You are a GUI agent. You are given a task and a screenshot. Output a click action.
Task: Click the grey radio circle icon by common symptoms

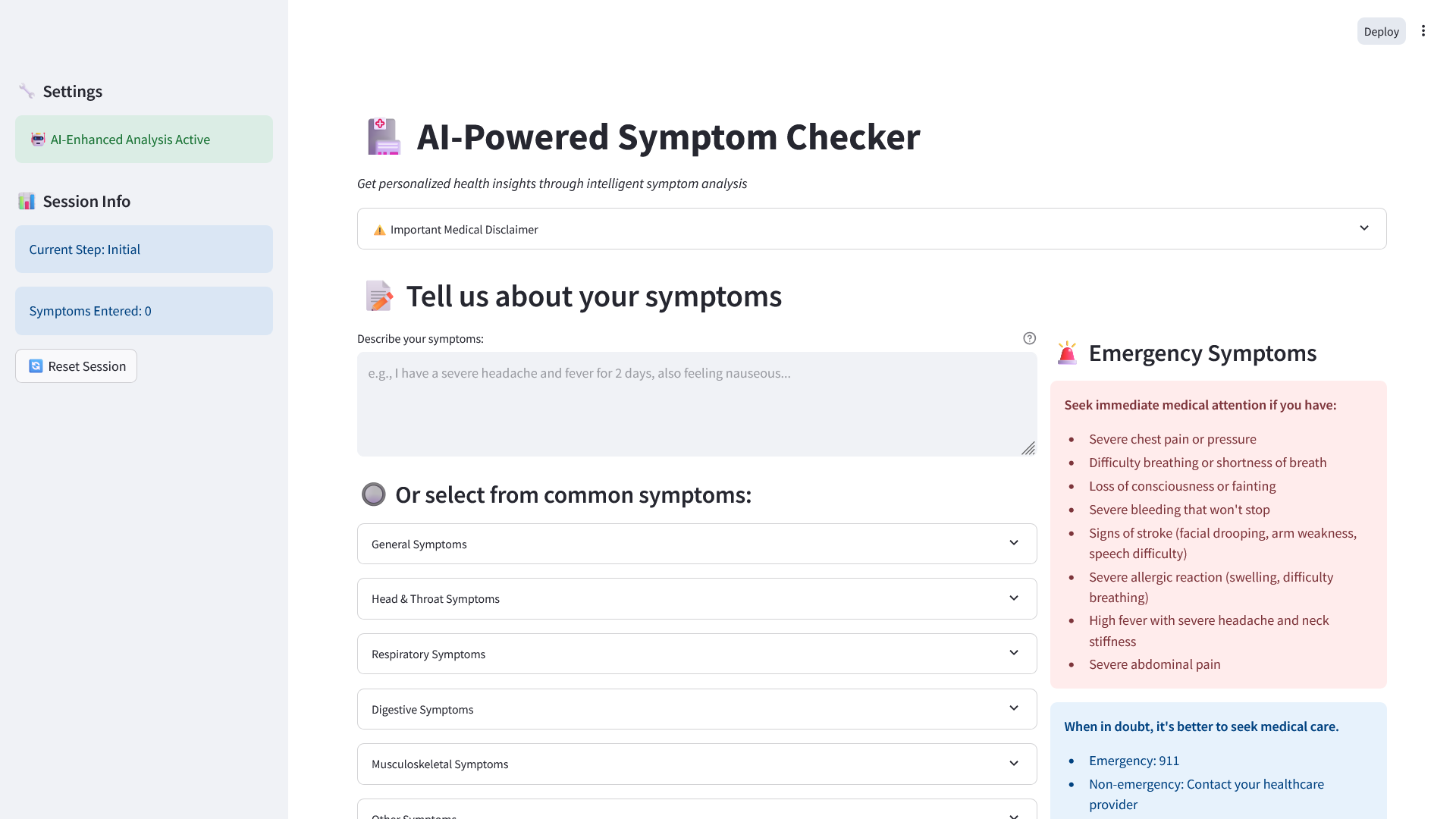pos(373,494)
